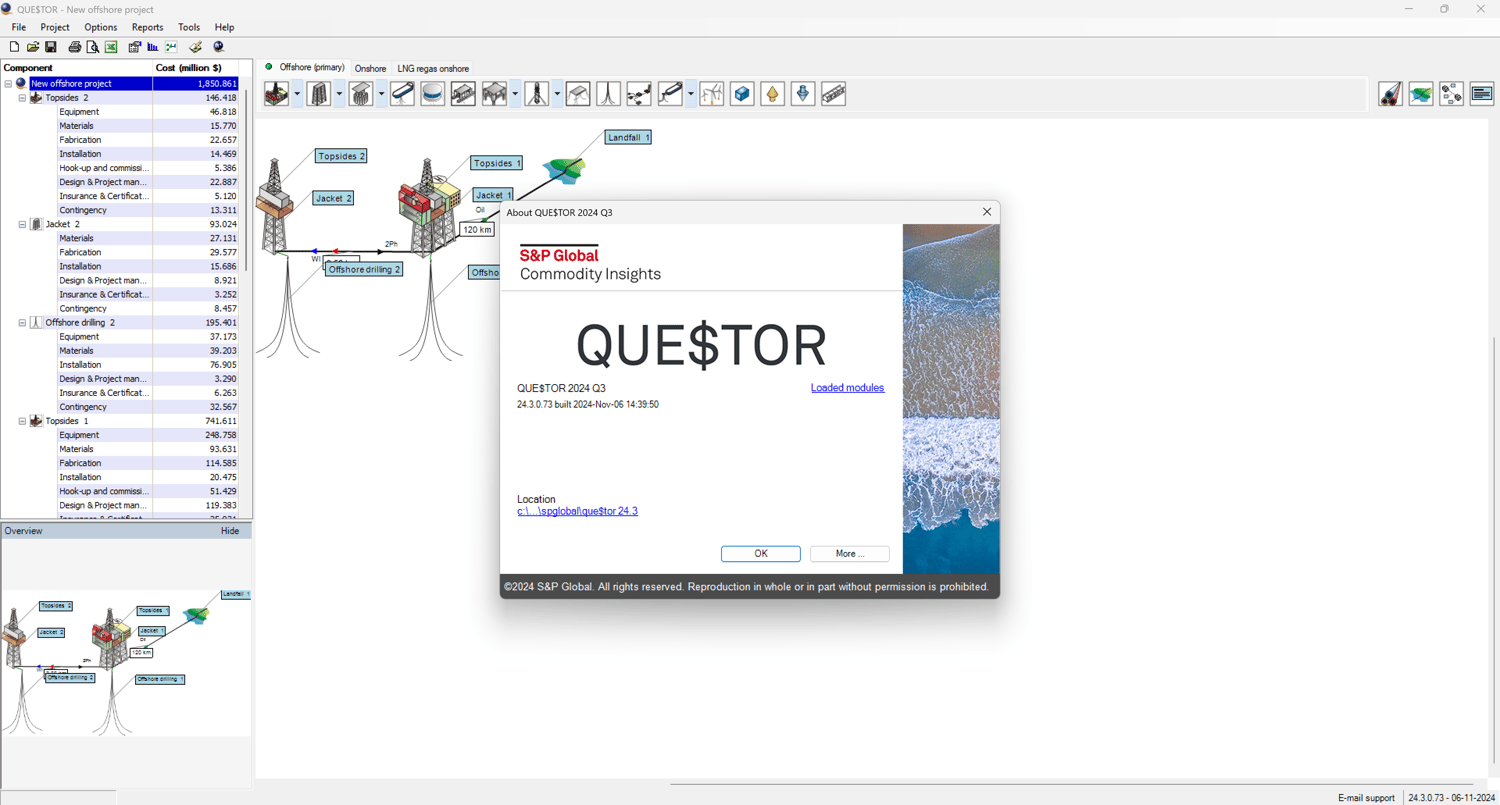The height and width of the screenshot is (805, 1500).
Task: Export to Excel using the green spreadsheet icon
Action: point(111,47)
